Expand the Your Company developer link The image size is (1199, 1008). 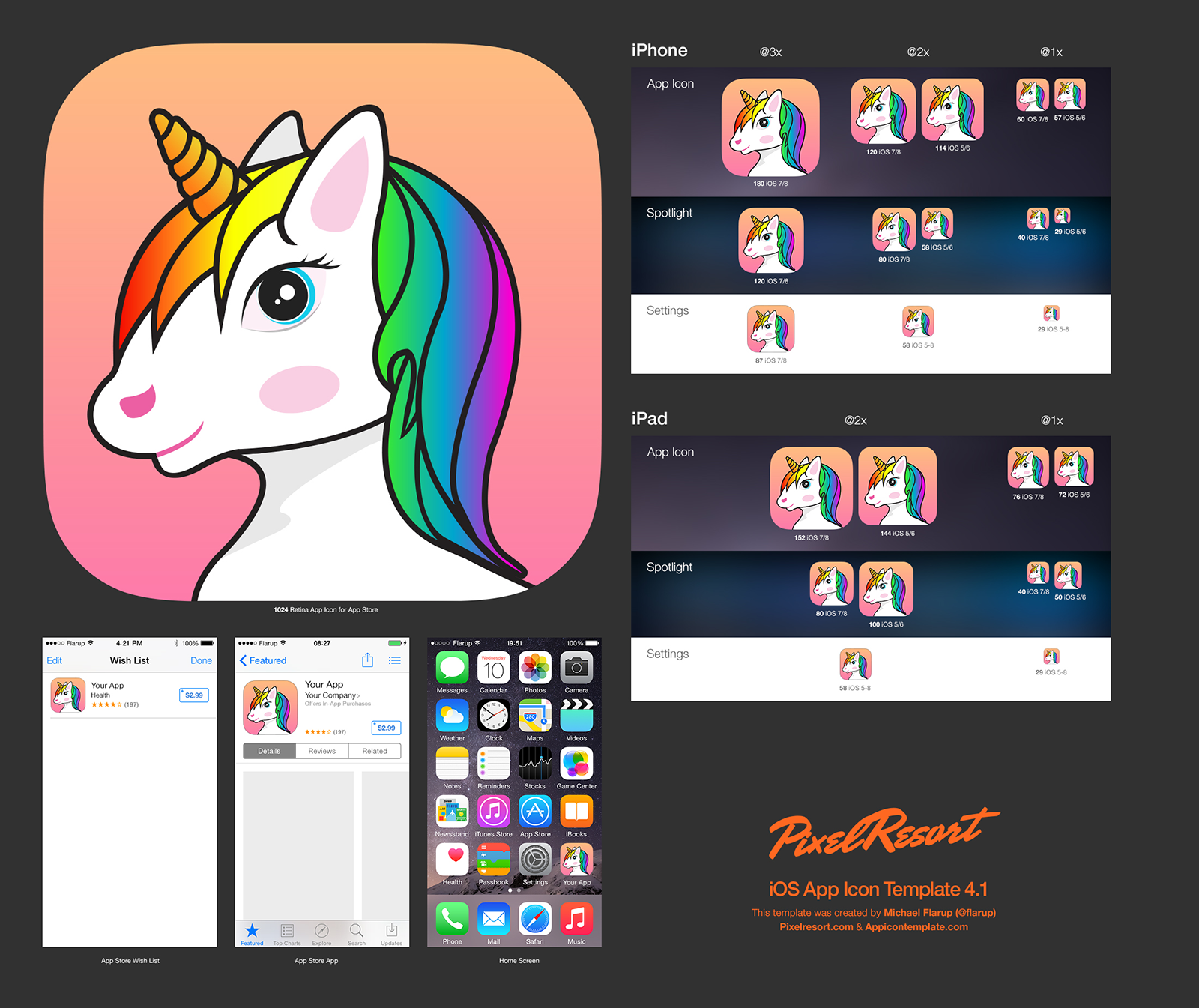pyautogui.click(x=332, y=695)
